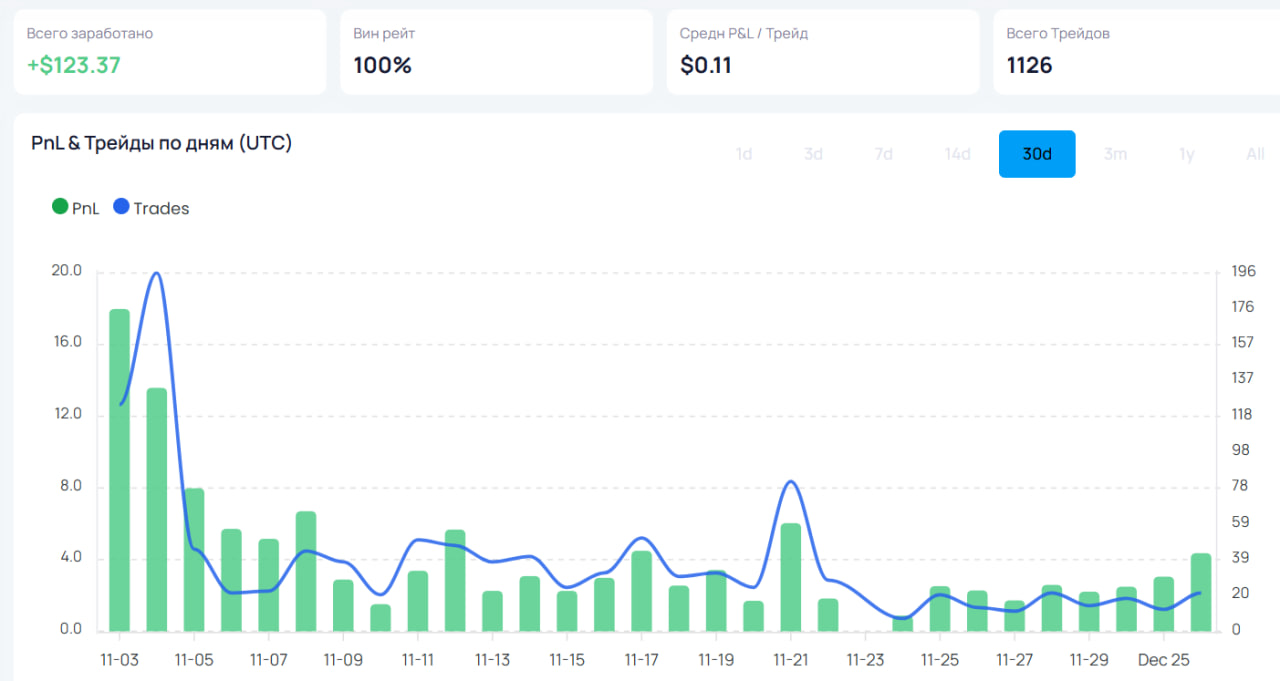Click the 12.0 left axis label
The width and height of the screenshot is (1280, 681).
pyautogui.click(x=66, y=414)
